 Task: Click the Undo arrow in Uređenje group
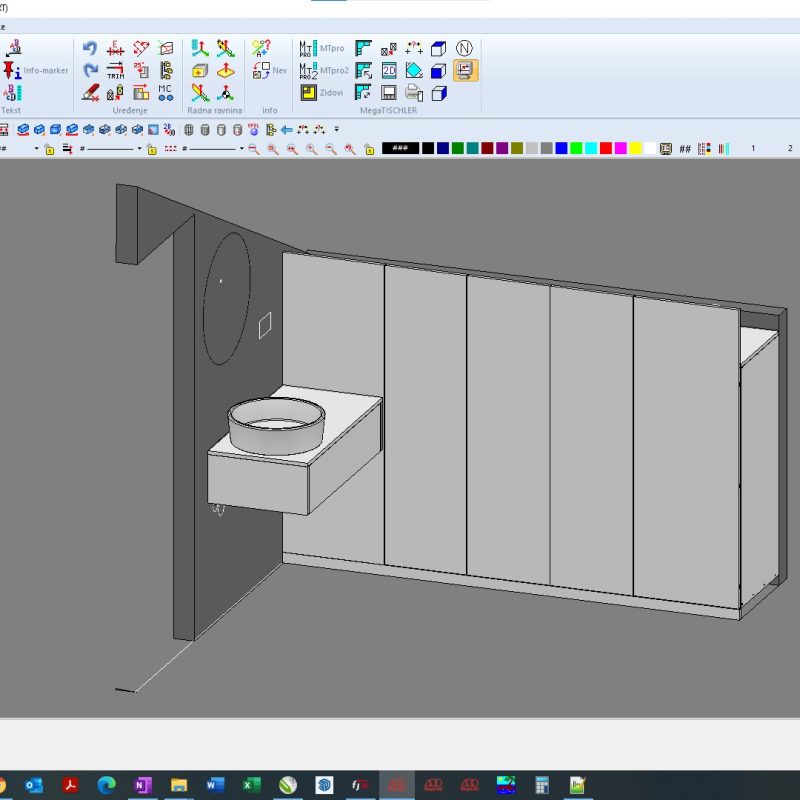pyautogui.click(x=90, y=49)
